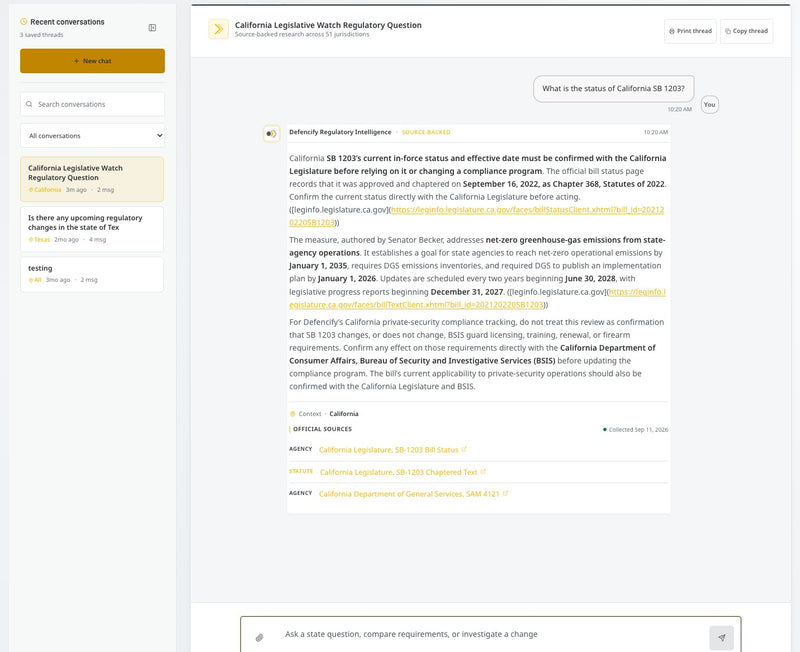Click the printer icon in Print thread
Image resolution: width=800 pixels, height=652 pixels.
(672, 31)
